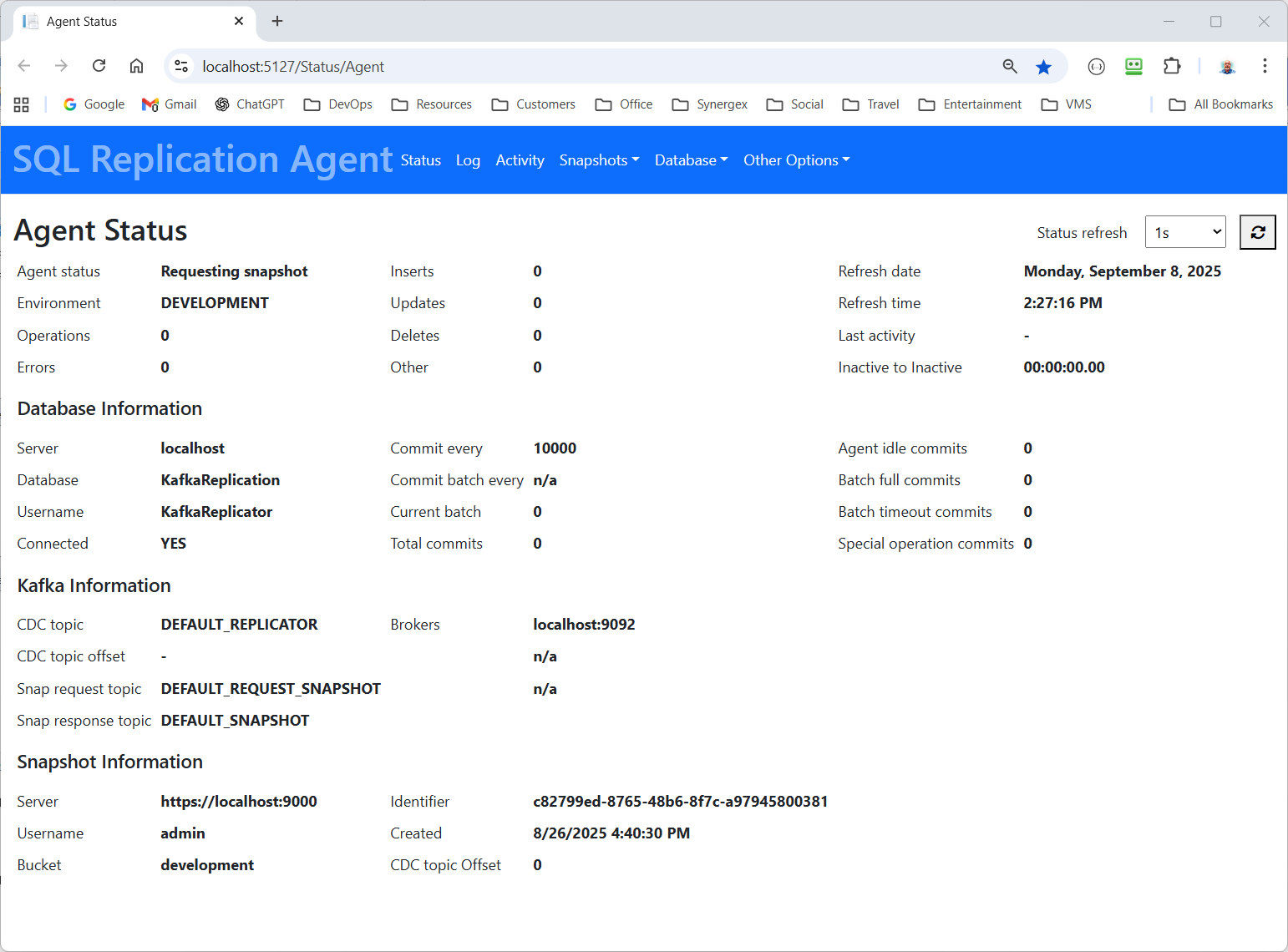Viewport: 1288px width, 952px height.
Task: Click the SQL Replication Agent brand link
Action: pyautogui.click(x=202, y=160)
